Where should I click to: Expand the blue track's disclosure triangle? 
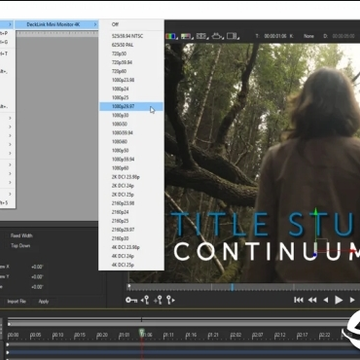point(8,352)
